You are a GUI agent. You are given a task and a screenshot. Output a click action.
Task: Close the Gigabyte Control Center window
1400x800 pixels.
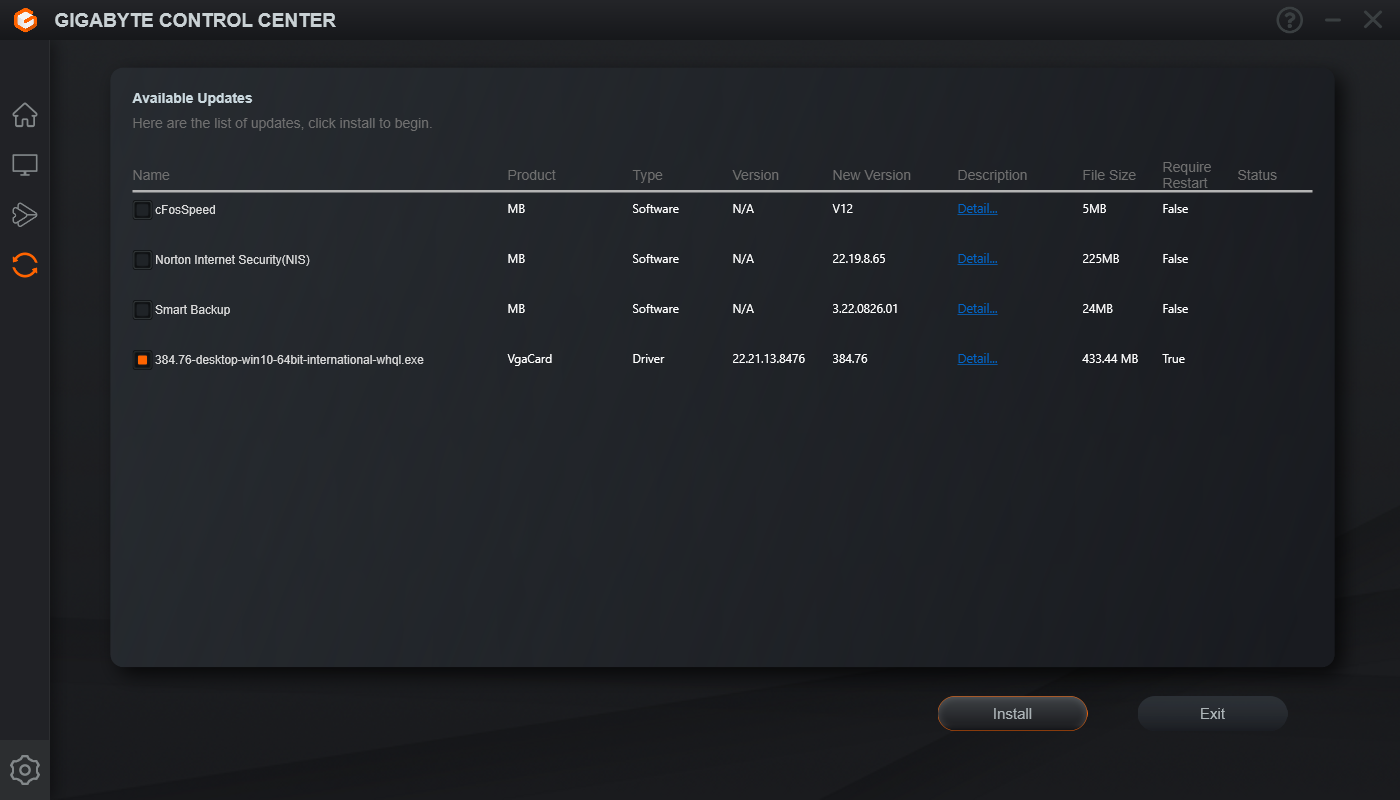point(1373,20)
